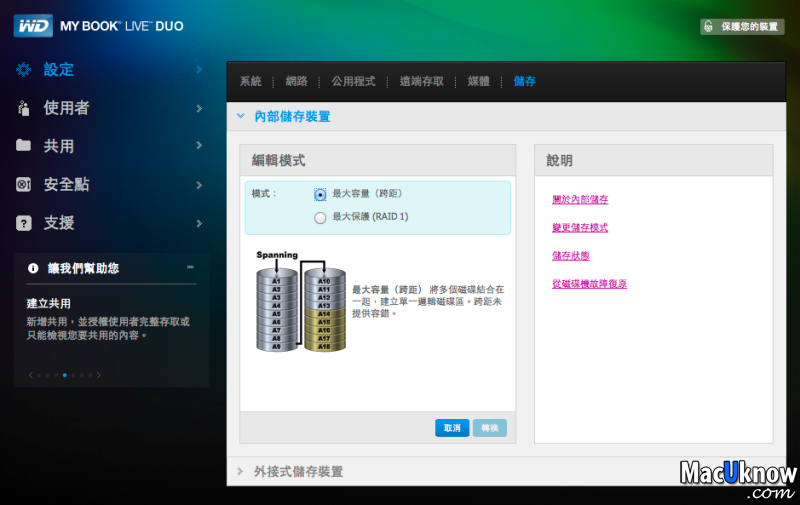The width and height of the screenshot is (800, 505).
Task: Select the 使用者 menu label
Action: [66, 108]
